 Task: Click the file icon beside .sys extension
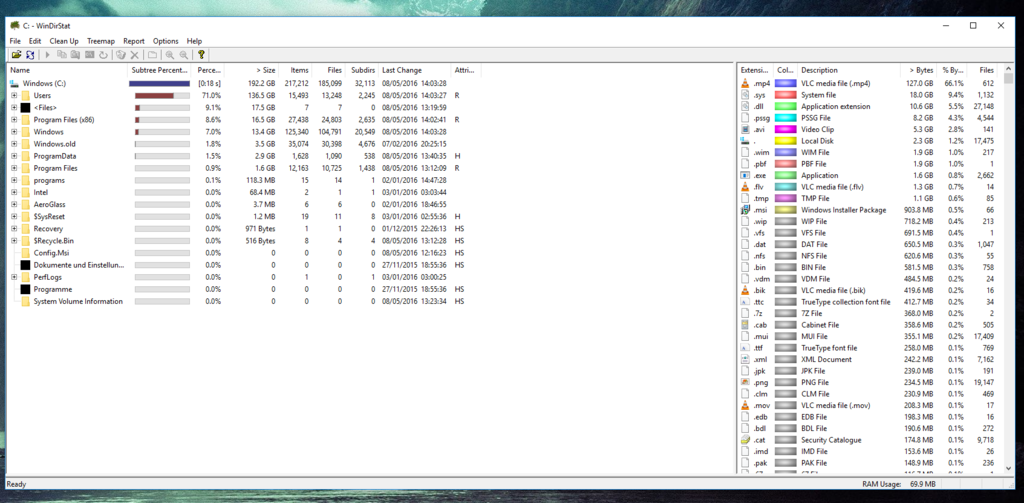pyautogui.click(x=745, y=95)
